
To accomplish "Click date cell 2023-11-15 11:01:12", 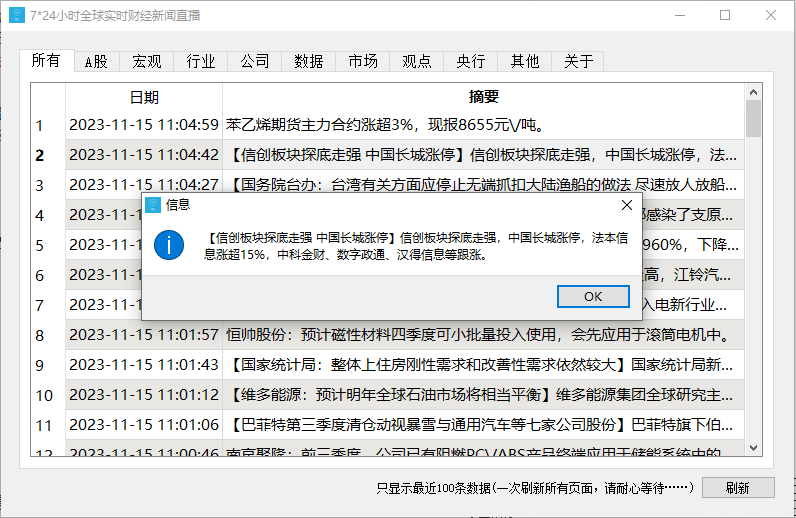I will [x=144, y=395].
